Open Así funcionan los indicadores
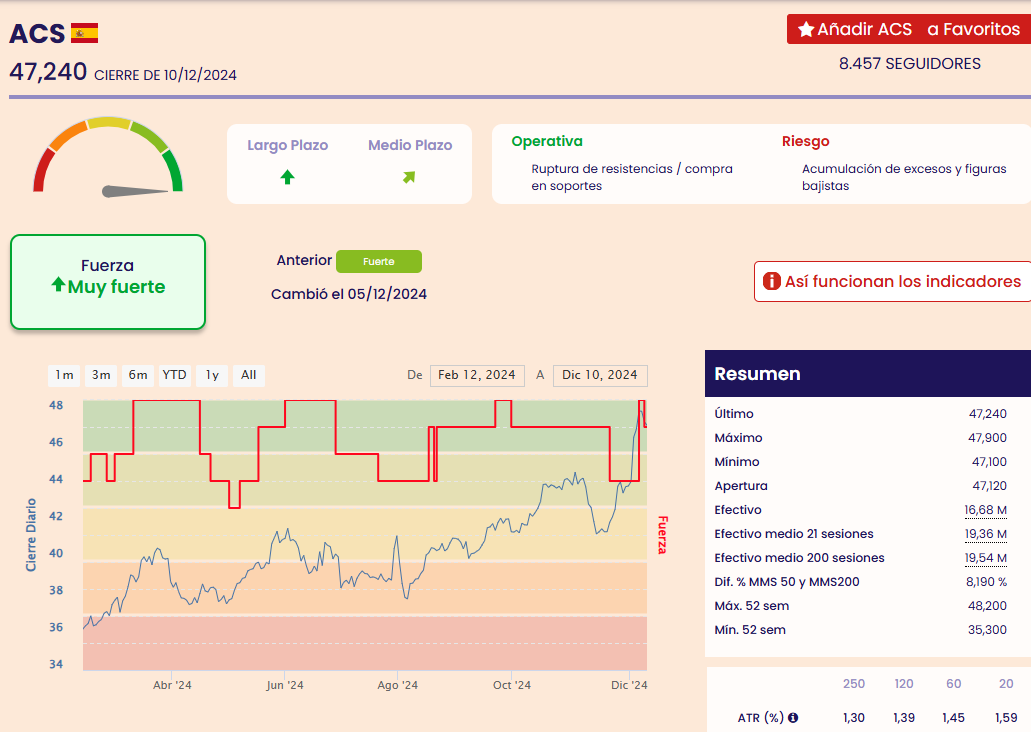 click(892, 282)
